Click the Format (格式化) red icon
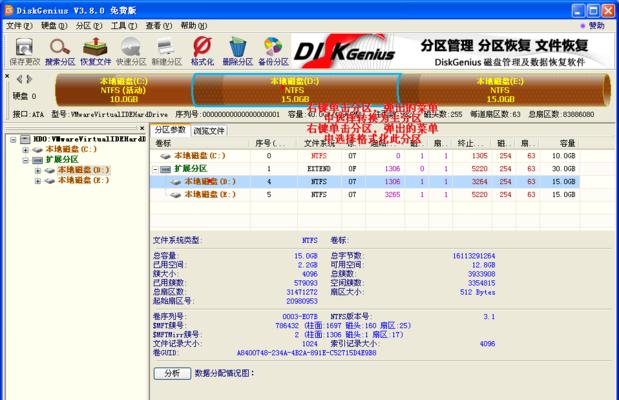Image resolution: width=619 pixels, height=400 pixels. coord(202,51)
